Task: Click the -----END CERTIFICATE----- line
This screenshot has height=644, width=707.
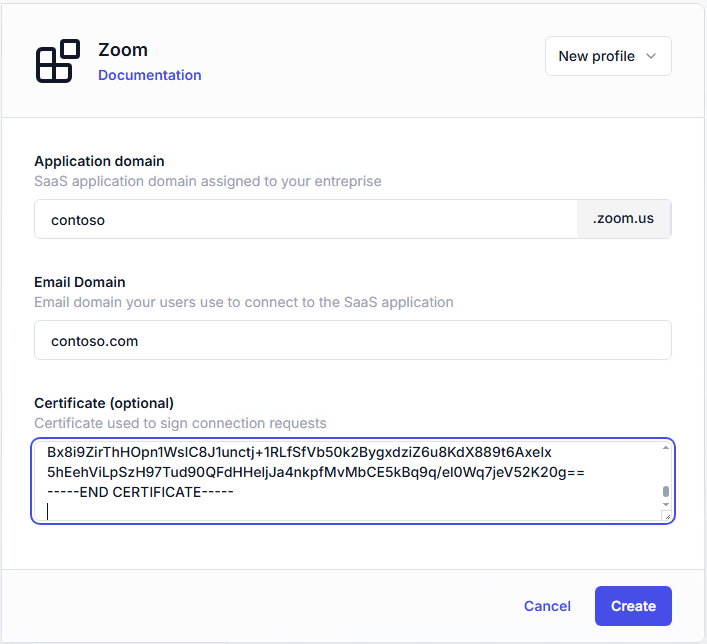Action: [x=140, y=492]
